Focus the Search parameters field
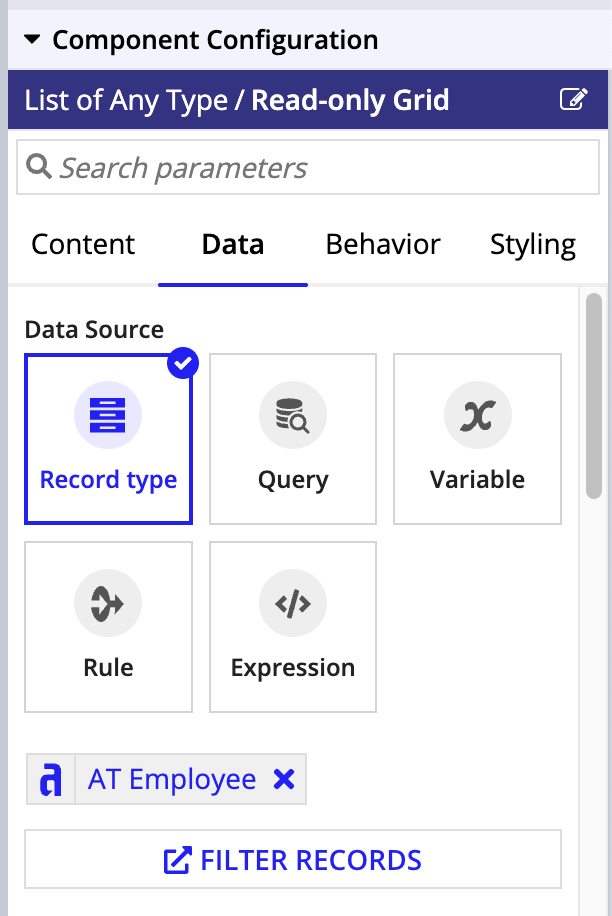The image size is (612, 916). 308,167
